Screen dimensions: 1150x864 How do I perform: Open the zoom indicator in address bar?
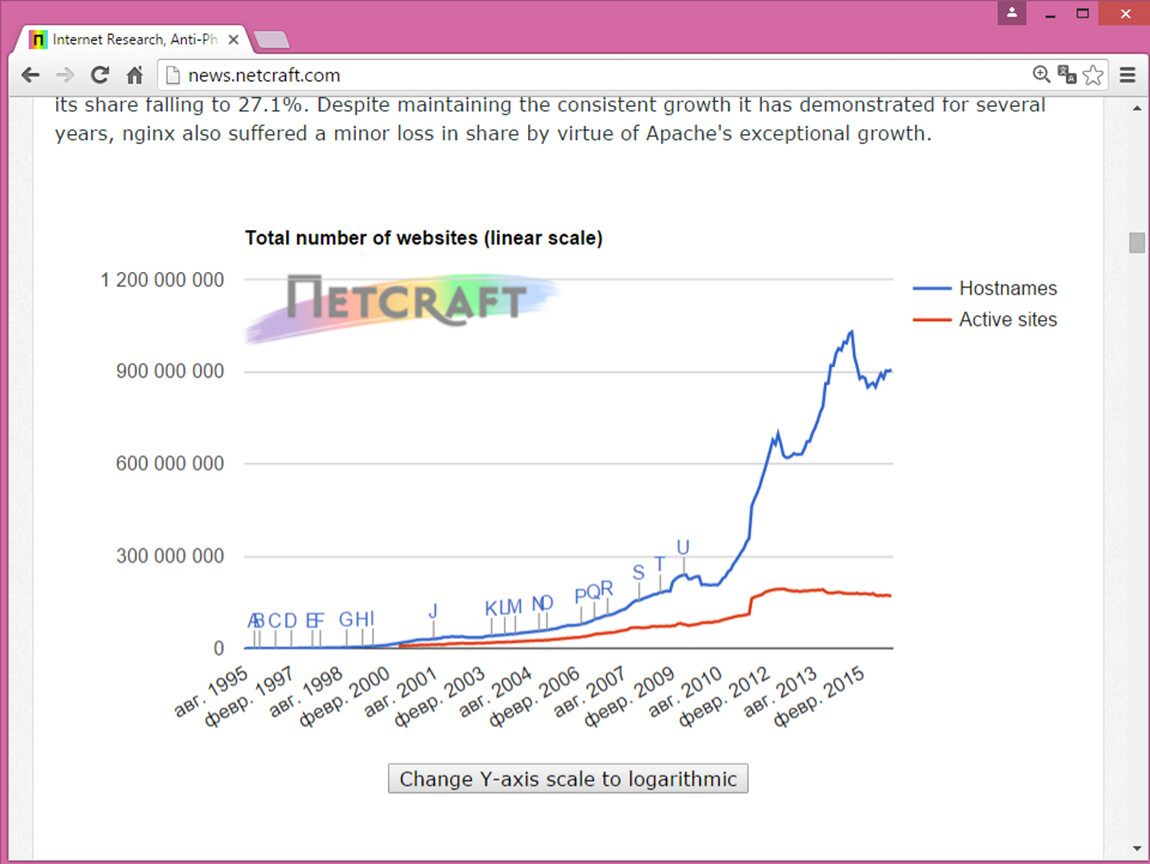pos(1041,75)
